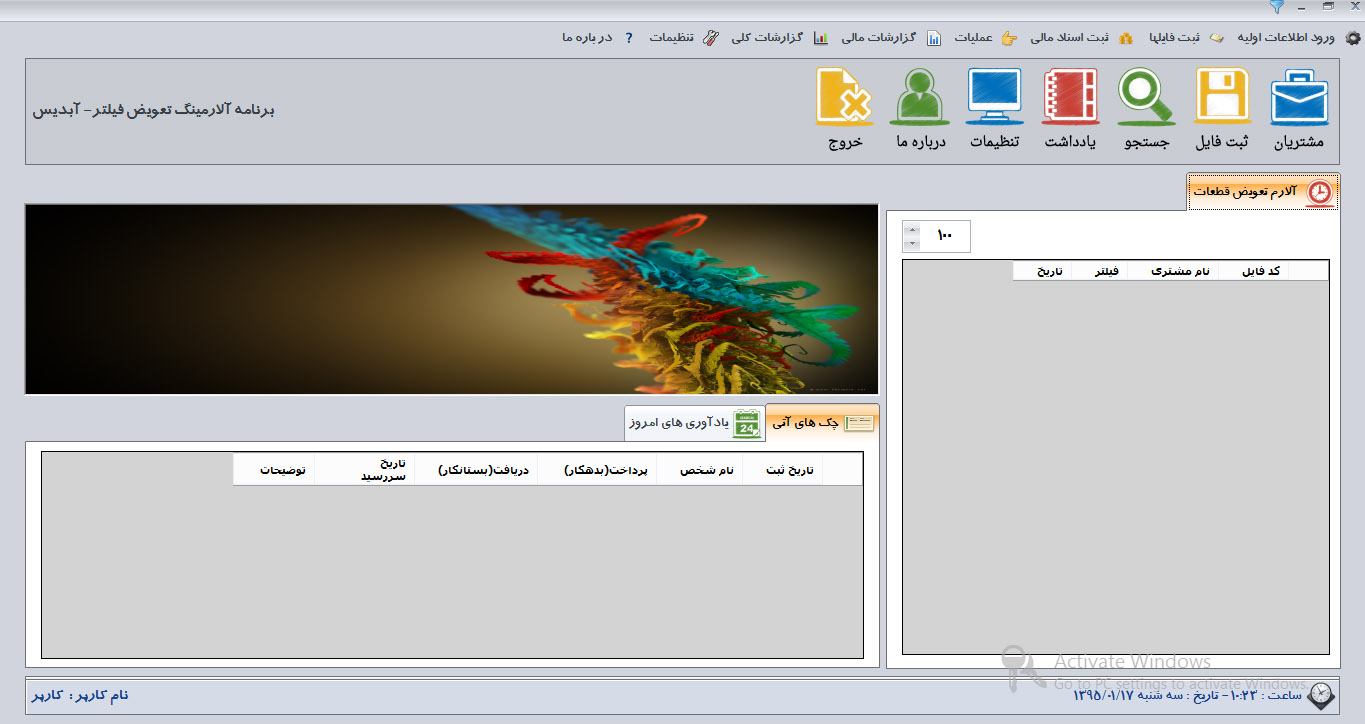This screenshot has height=724, width=1365.
Task: Open the تنظیمات menu in the menu bar
Action: 672,38
